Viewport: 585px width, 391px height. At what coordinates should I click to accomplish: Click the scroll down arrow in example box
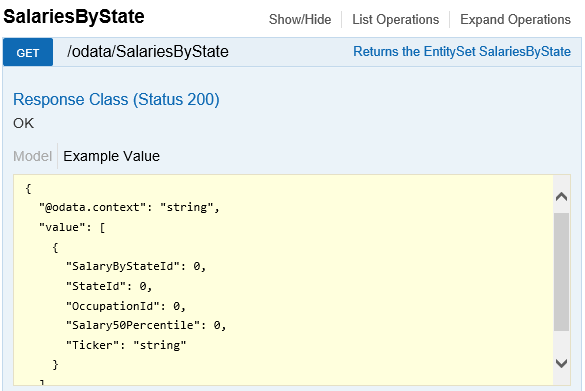[561, 363]
